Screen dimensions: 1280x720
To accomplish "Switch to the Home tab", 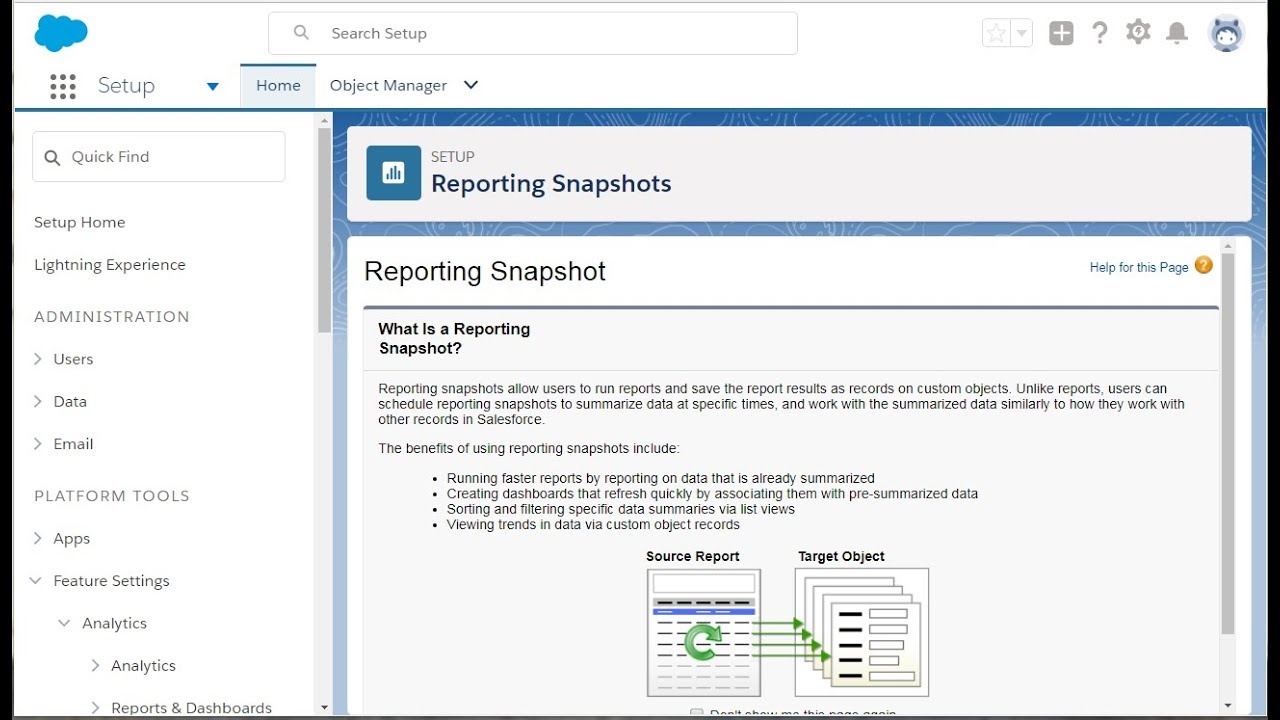I will (278, 86).
